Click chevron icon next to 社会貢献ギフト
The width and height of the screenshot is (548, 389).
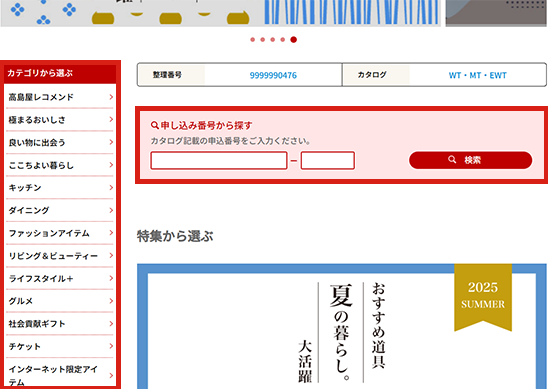(111, 323)
